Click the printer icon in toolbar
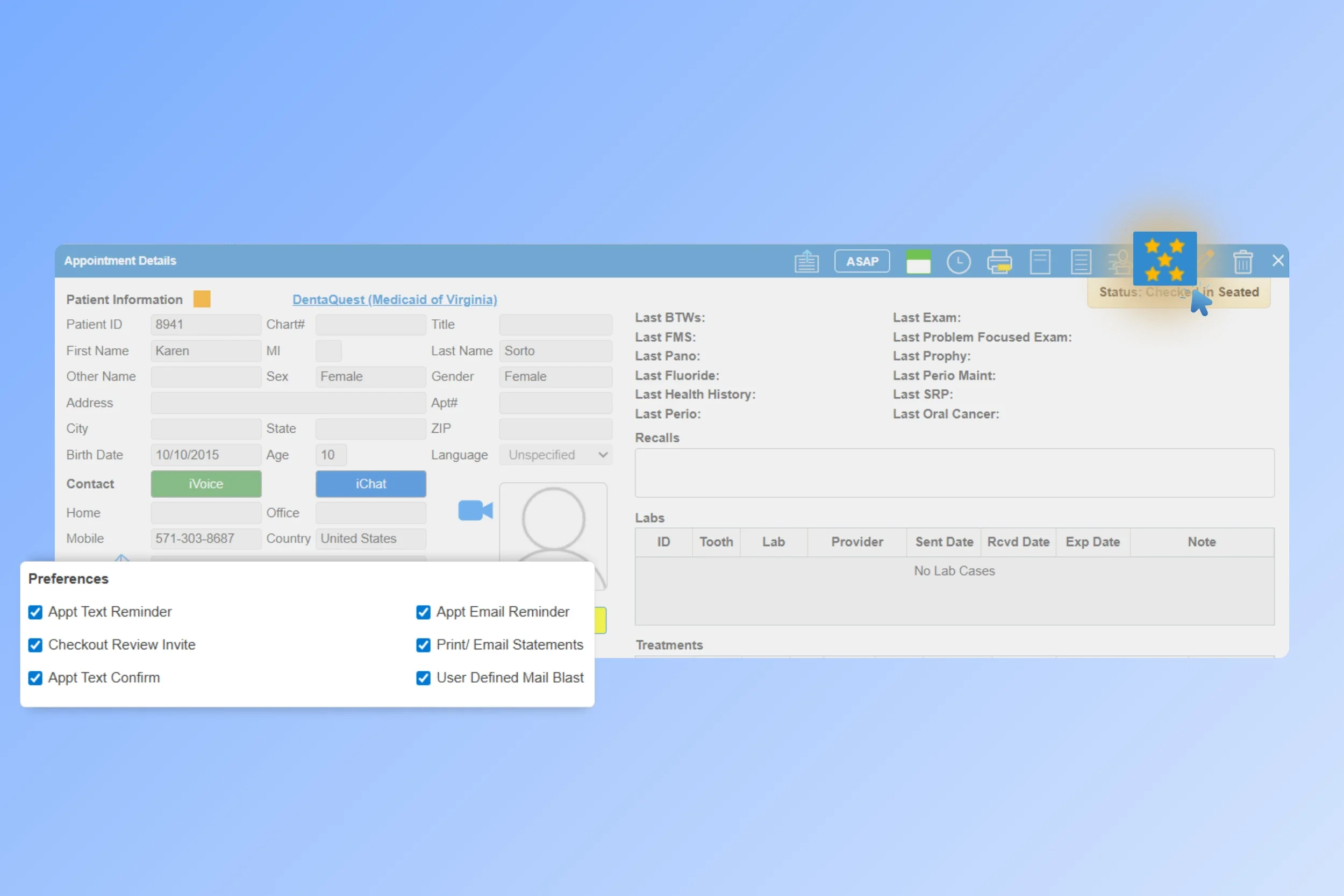Screen dimensions: 1344x896 999,262
